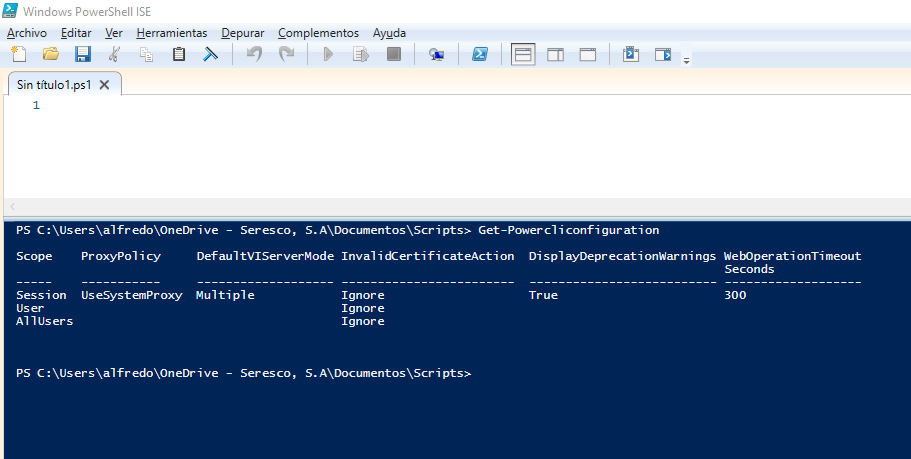Click the Get-Powercliconfiguration command text
The height and width of the screenshot is (459, 911).
569,230
